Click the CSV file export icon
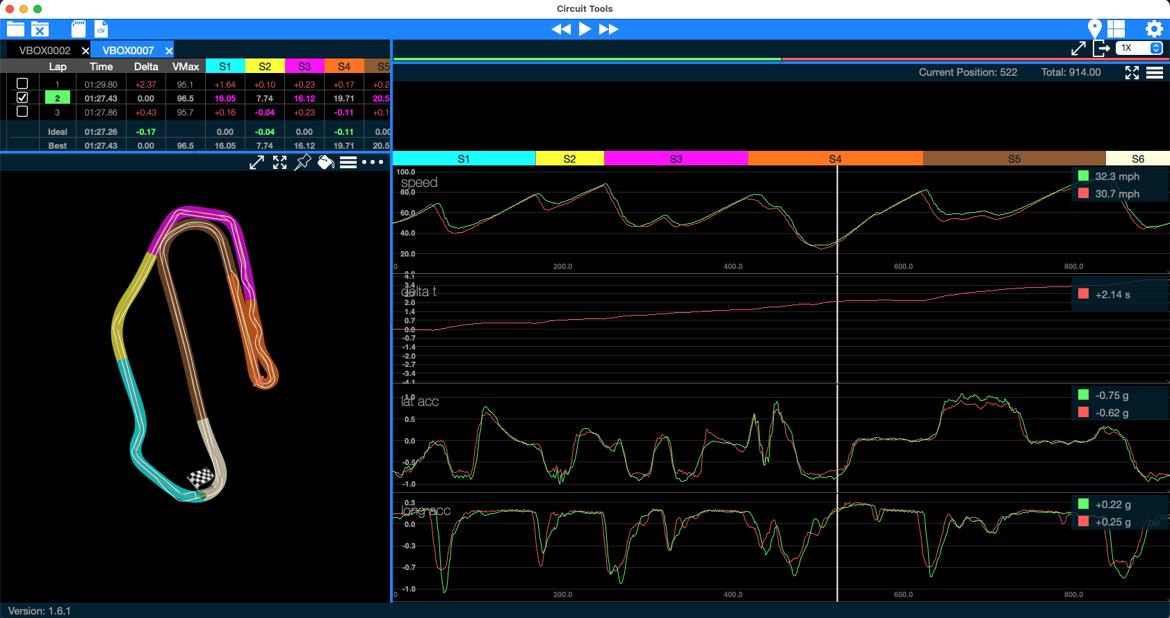 (x=101, y=29)
